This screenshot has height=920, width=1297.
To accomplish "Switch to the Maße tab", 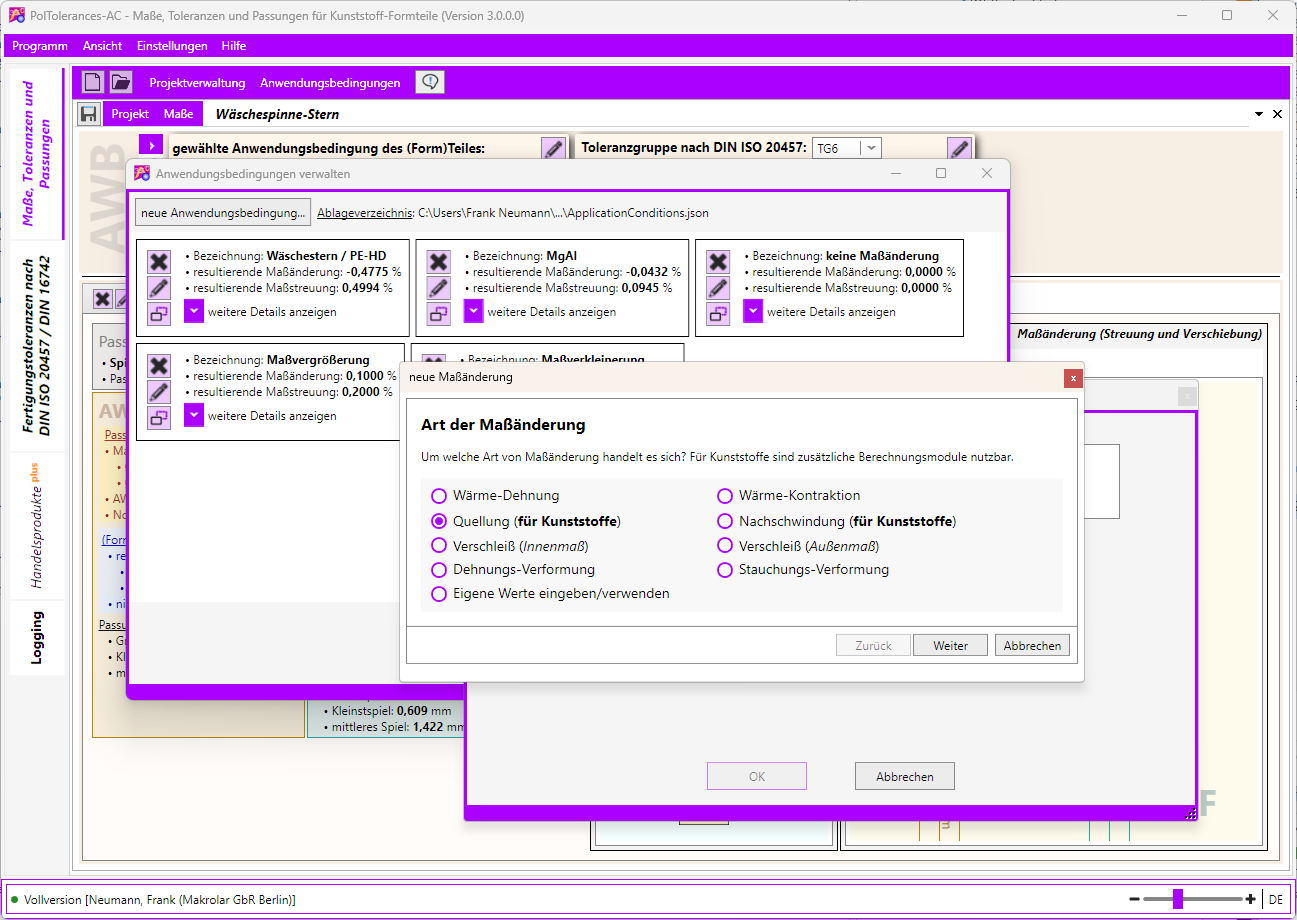I will (178, 114).
